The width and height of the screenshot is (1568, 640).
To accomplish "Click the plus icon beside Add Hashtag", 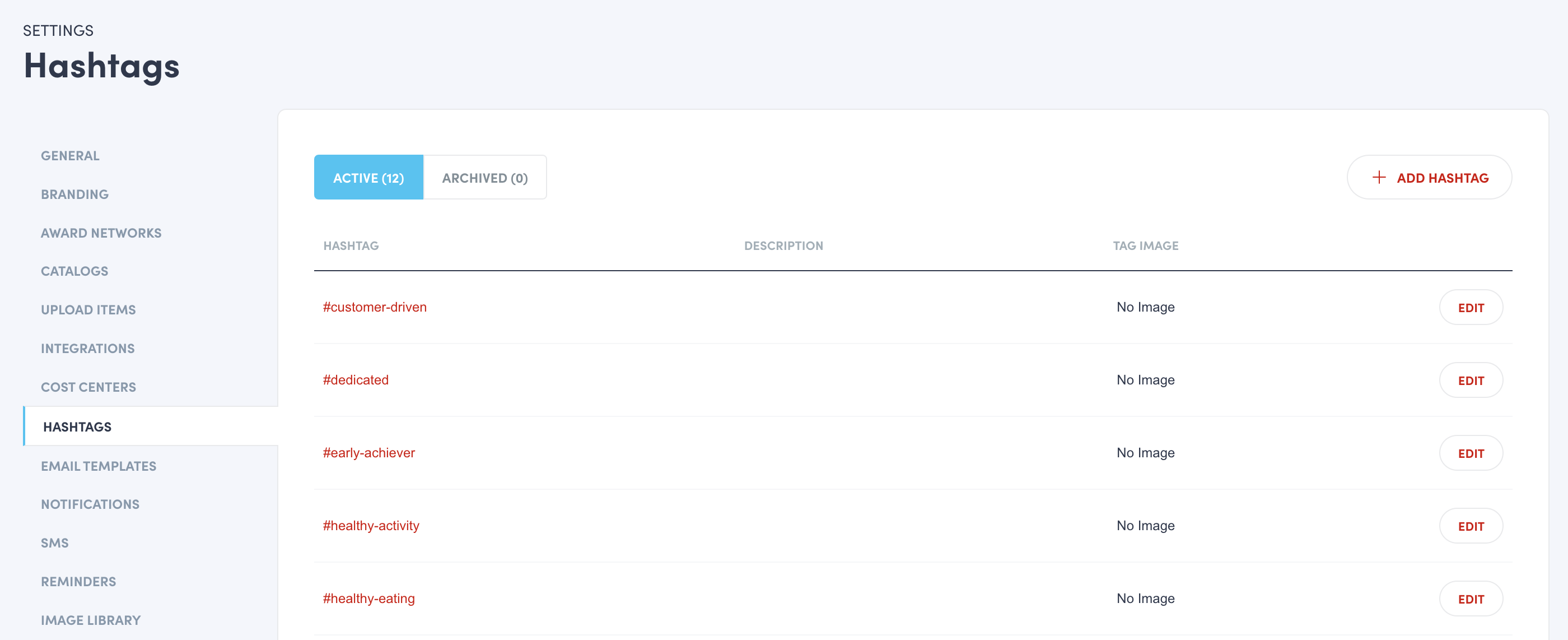I will click(1379, 177).
